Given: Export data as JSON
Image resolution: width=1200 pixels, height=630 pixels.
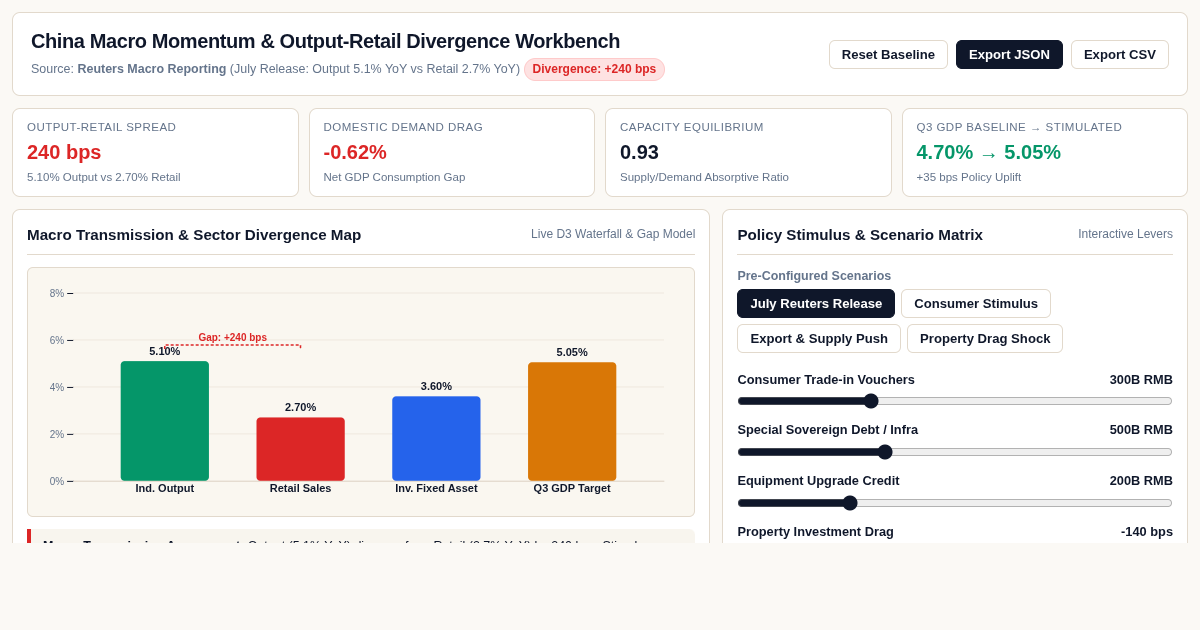Looking at the screenshot, I should click(x=1009, y=54).
